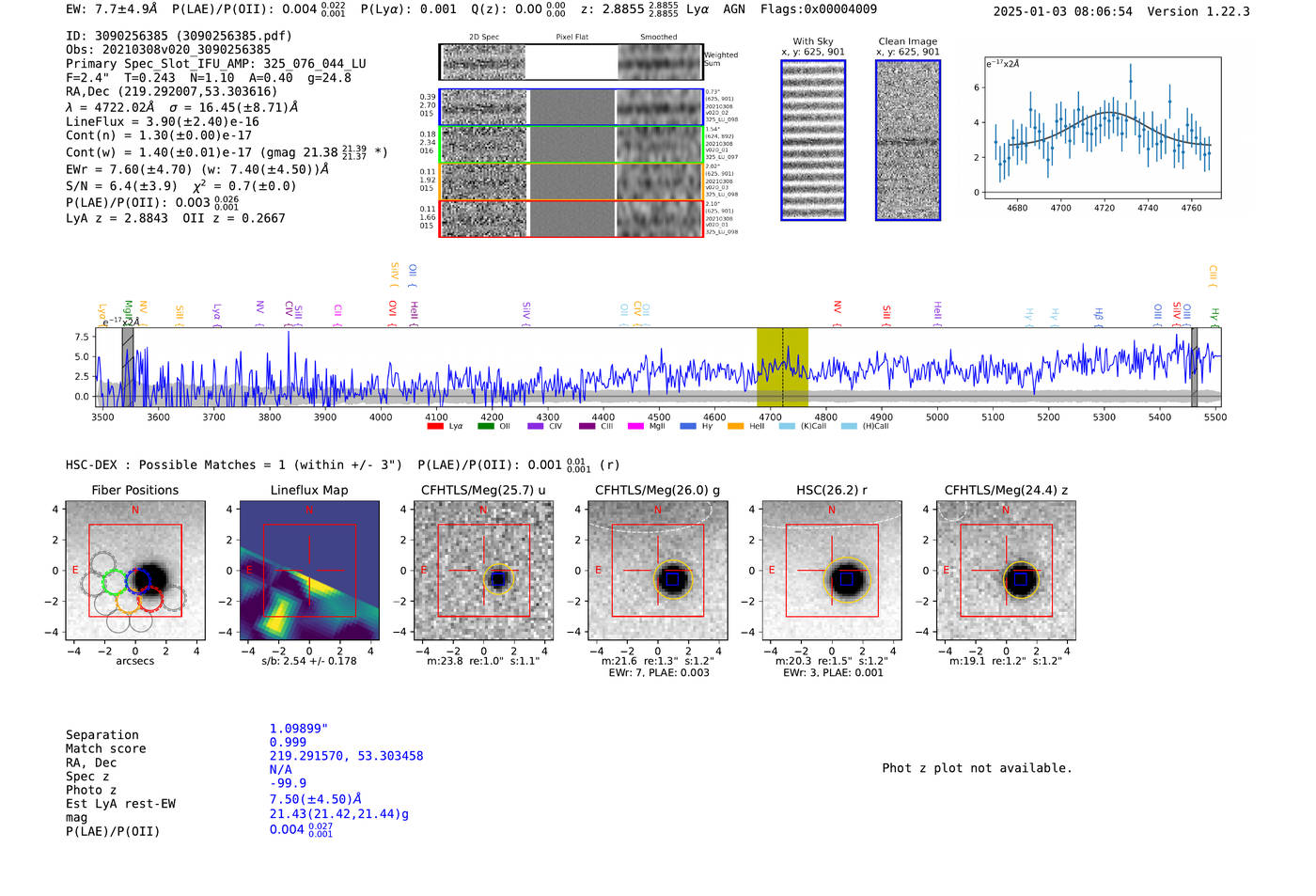Click the yellow highlighted emission line region
This screenshot has width=1316, height=896.
(x=782, y=367)
